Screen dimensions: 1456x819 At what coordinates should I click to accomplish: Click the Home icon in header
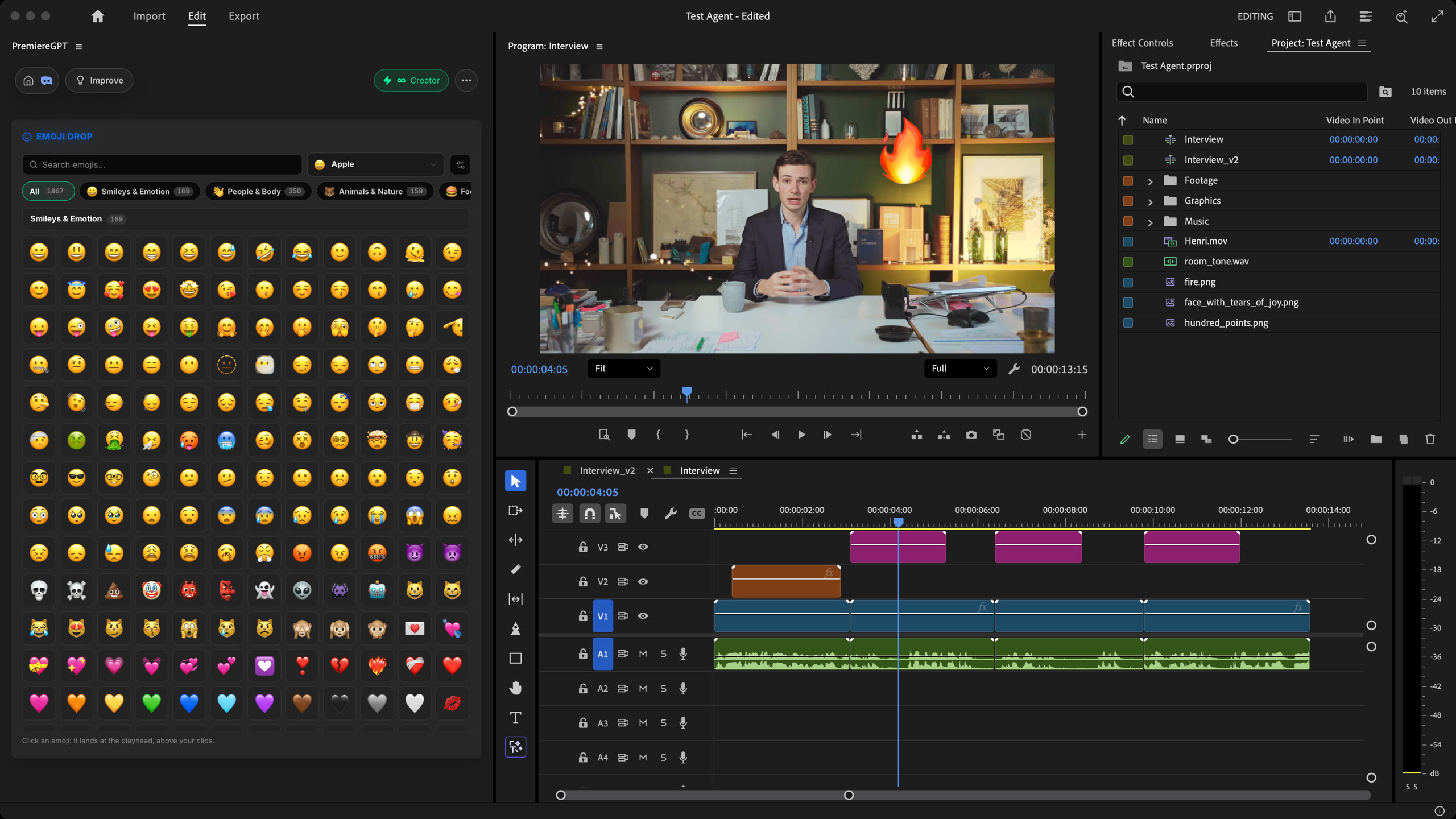[x=98, y=16]
